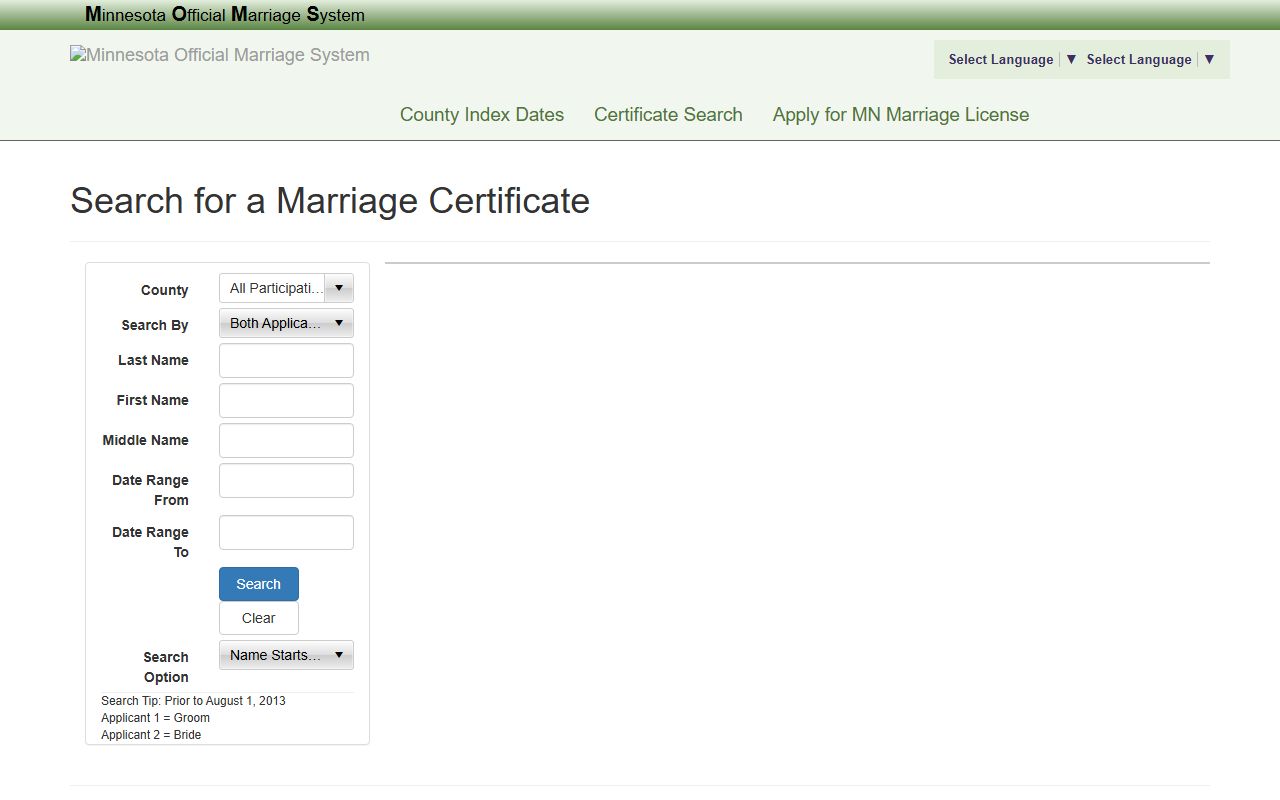Image resolution: width=1280 pixels, height=800 pixels.
Task: Click the Applicant 1 = Groom text
Action: click(155, 718)
